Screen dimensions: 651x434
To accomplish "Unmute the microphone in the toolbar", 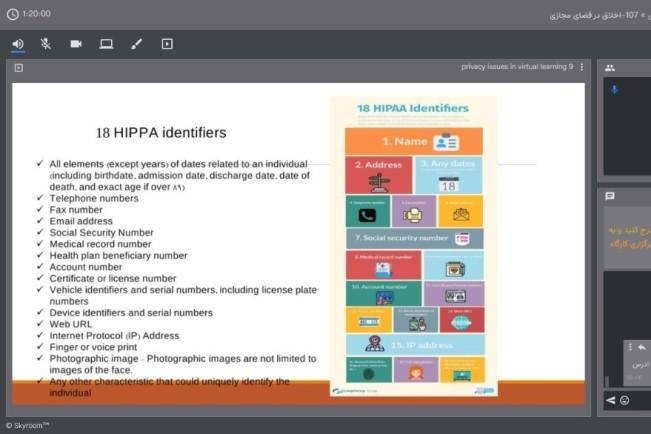I will tap(46, 44).
